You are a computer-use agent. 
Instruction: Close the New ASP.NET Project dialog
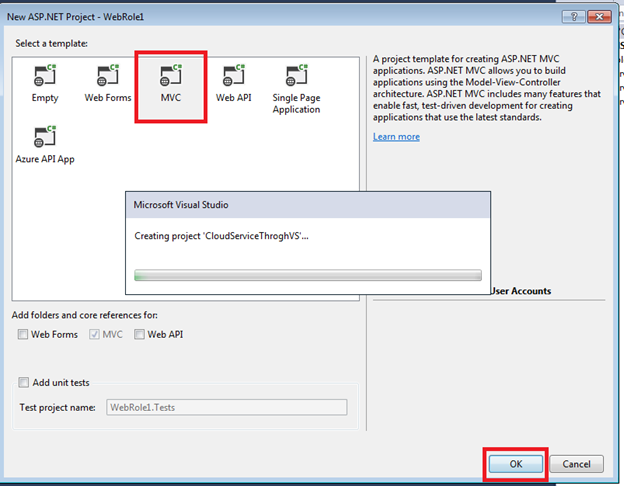coord(599,16)
